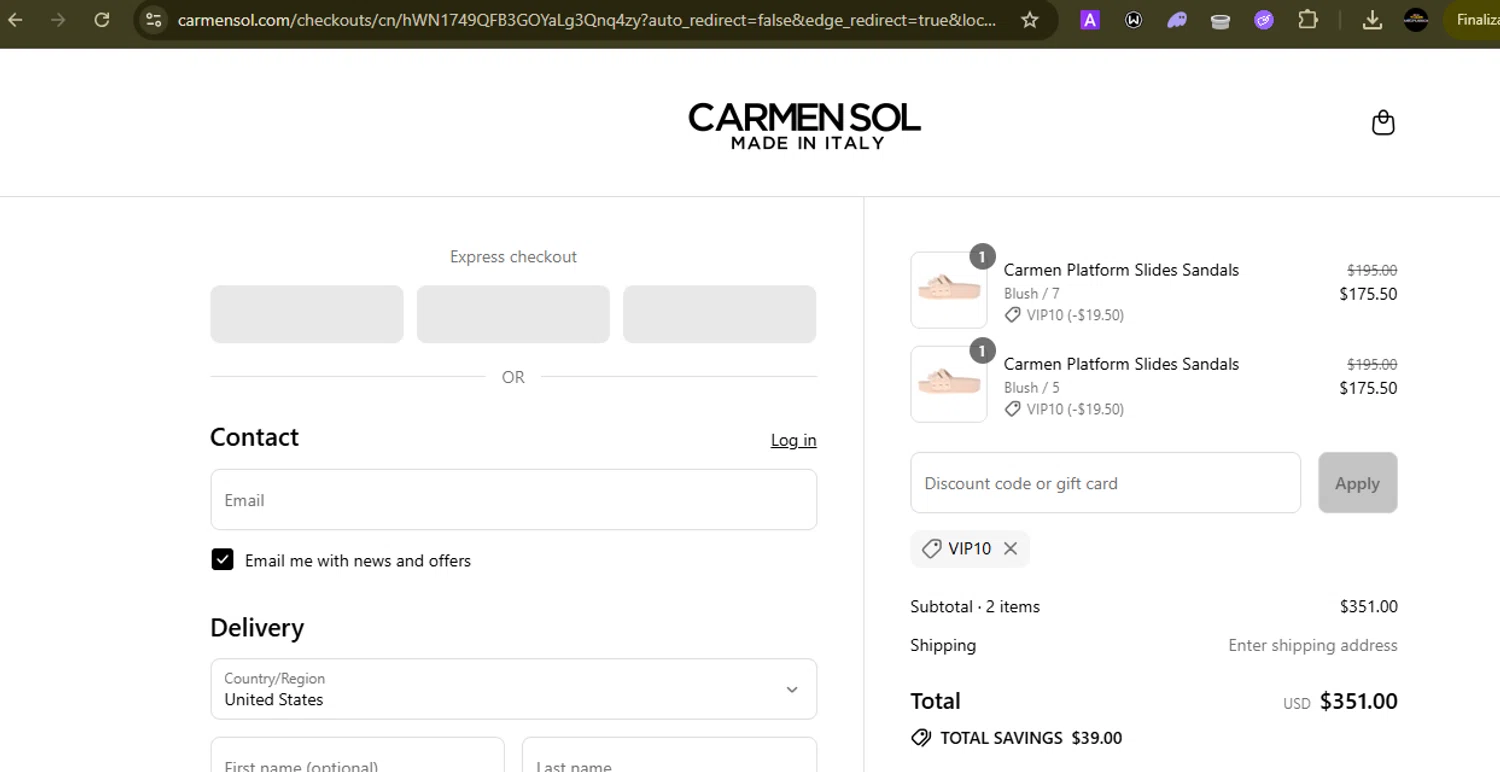The height and width of the screenshot is (772, 1500).
Task: Go back with browser back arrow
Action: coord(15,20)
